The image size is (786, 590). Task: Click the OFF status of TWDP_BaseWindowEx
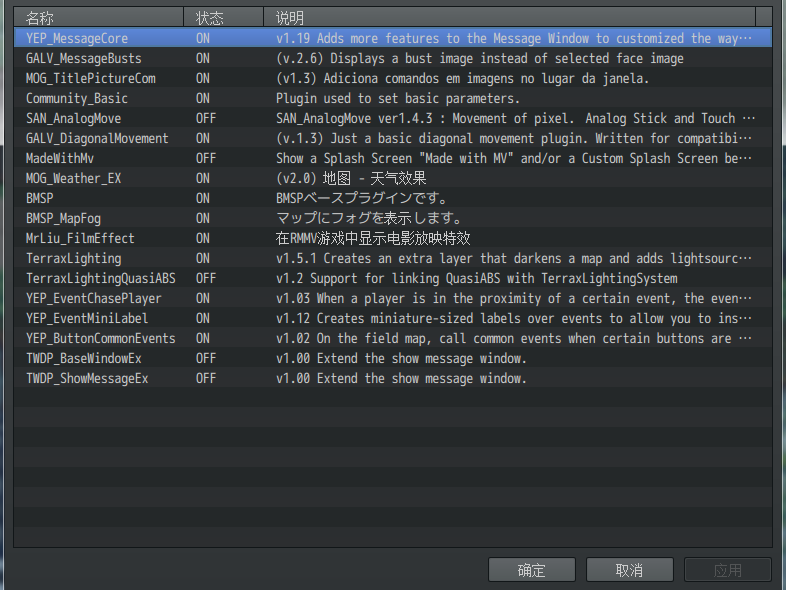pos(206,358)
